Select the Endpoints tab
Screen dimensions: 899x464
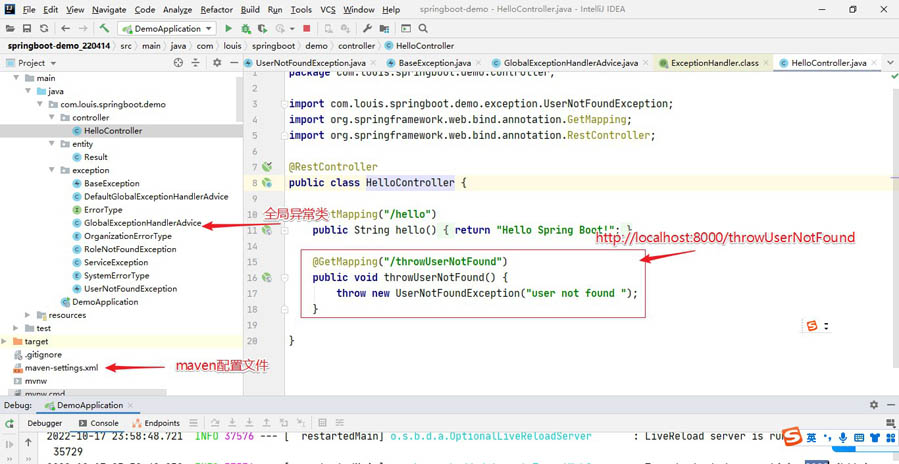tap(156, 423)
